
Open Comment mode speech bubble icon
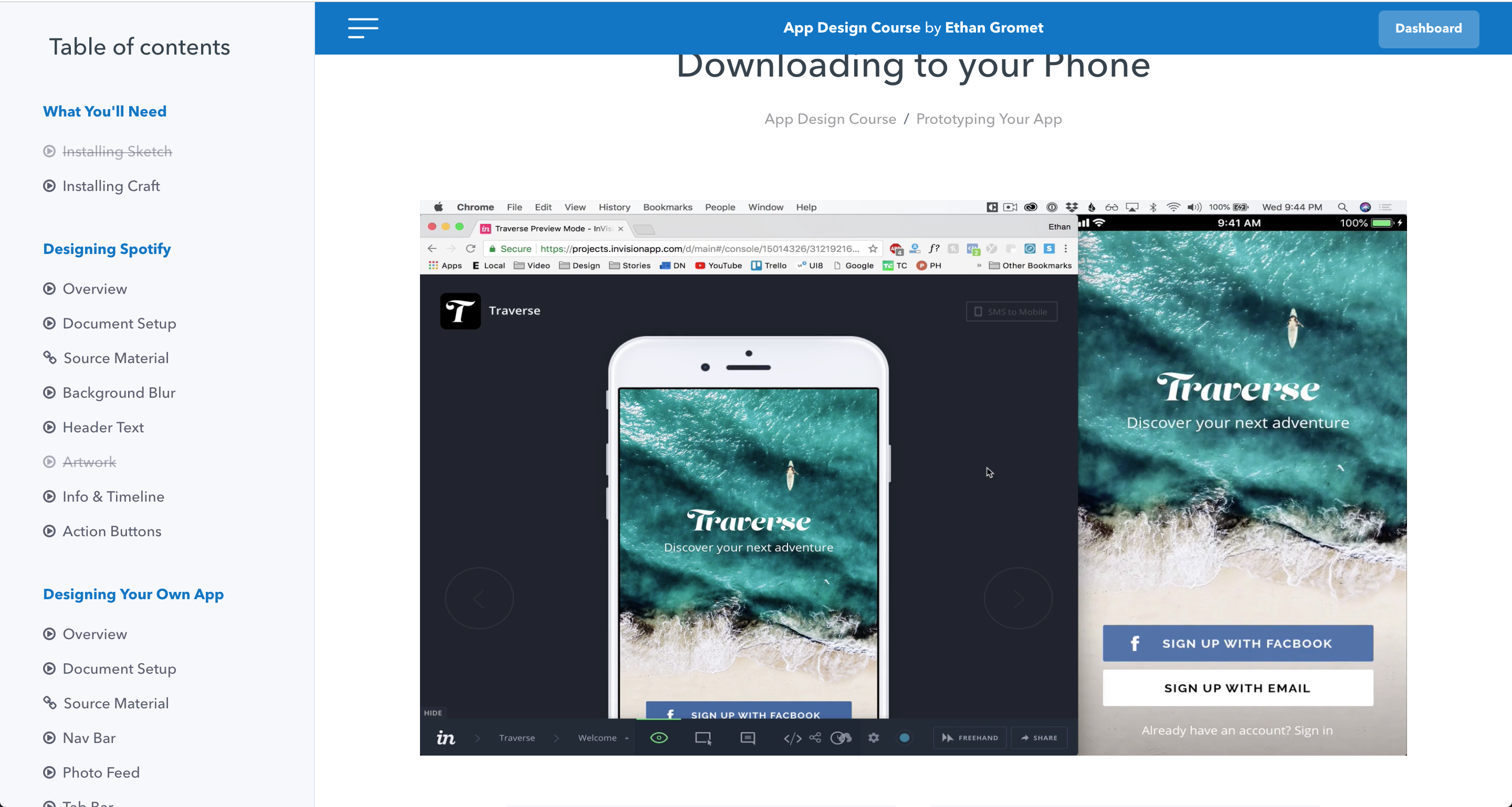(747, 738)
